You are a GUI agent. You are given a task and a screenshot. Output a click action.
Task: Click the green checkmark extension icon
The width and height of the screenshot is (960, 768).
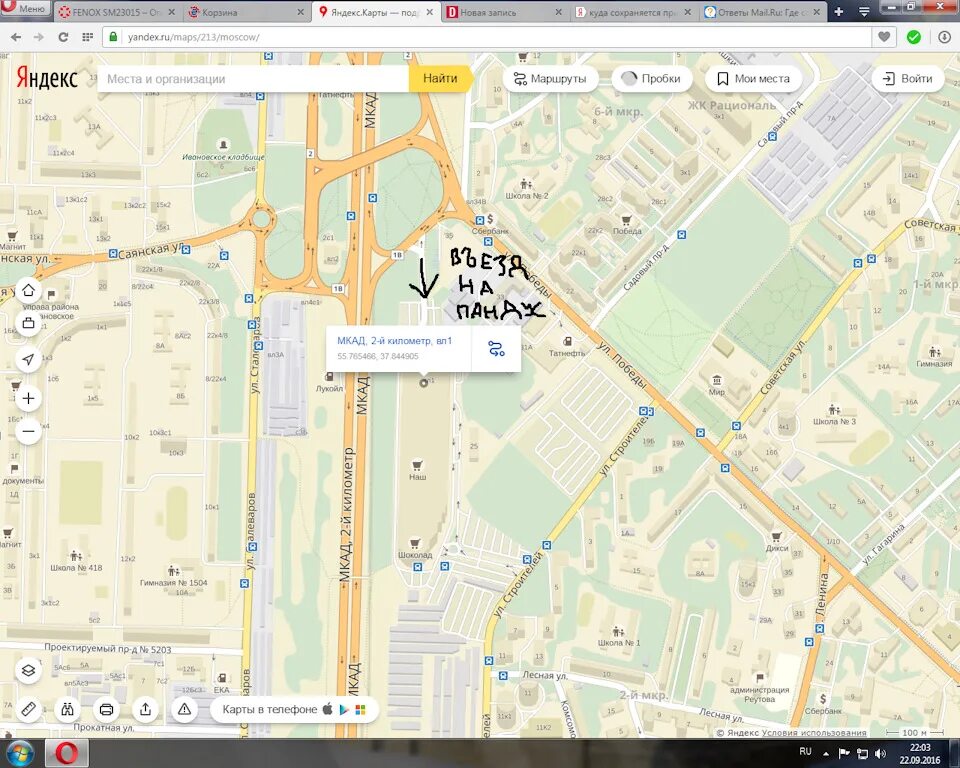[913, 37]
